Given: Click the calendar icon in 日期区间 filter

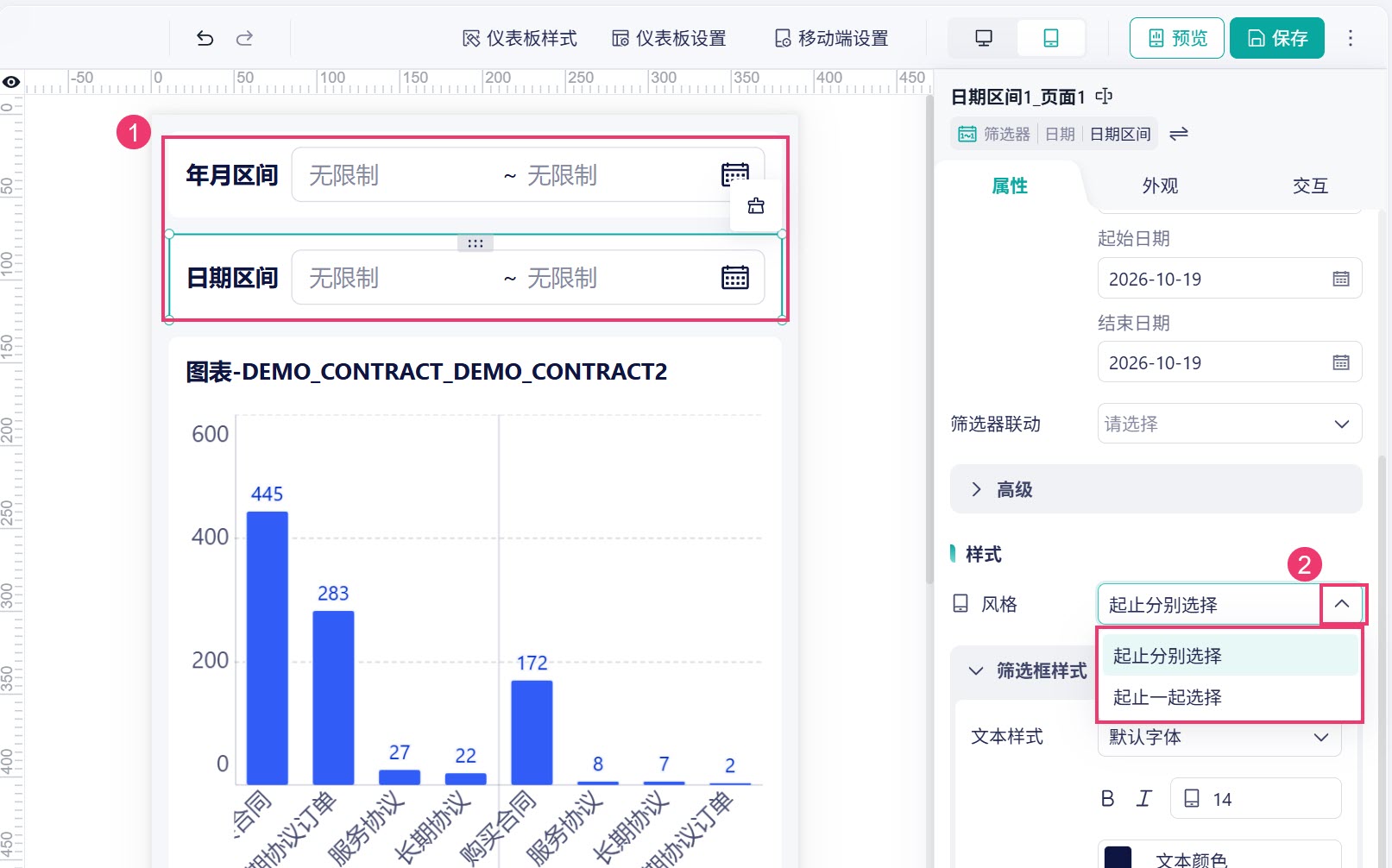Looking at the screenshot, I should point(735,278).
